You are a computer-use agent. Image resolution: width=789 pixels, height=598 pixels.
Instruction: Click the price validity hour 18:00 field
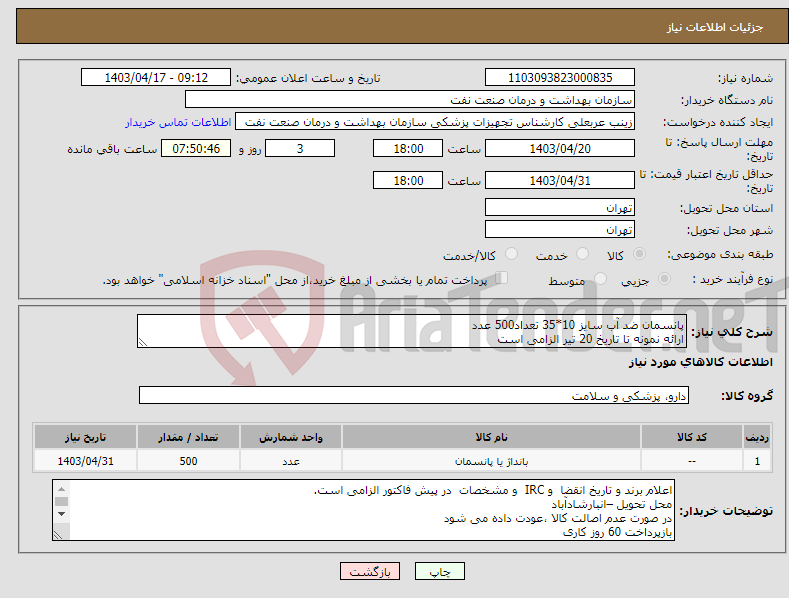coord(408,180)
